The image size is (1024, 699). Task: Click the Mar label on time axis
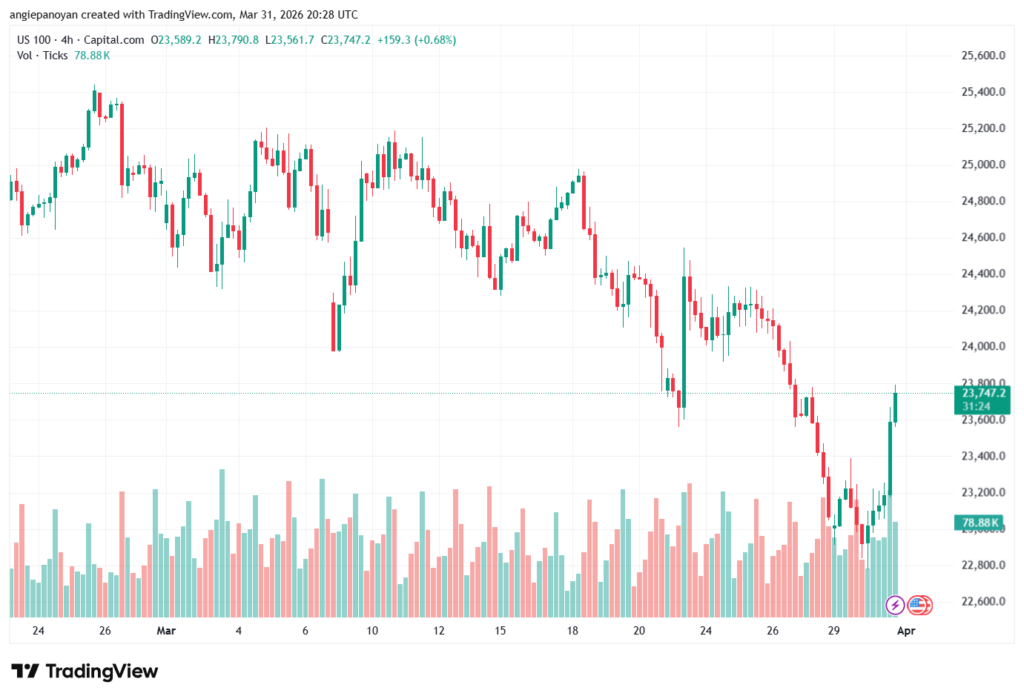[x=166, y=632]
